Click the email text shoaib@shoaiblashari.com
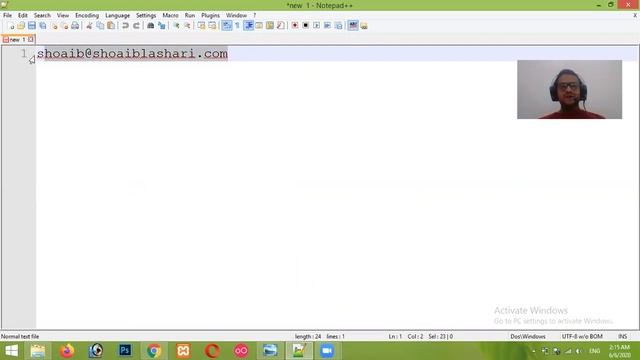This screenshot has width=640, height=360. click(x=132, y=53)
